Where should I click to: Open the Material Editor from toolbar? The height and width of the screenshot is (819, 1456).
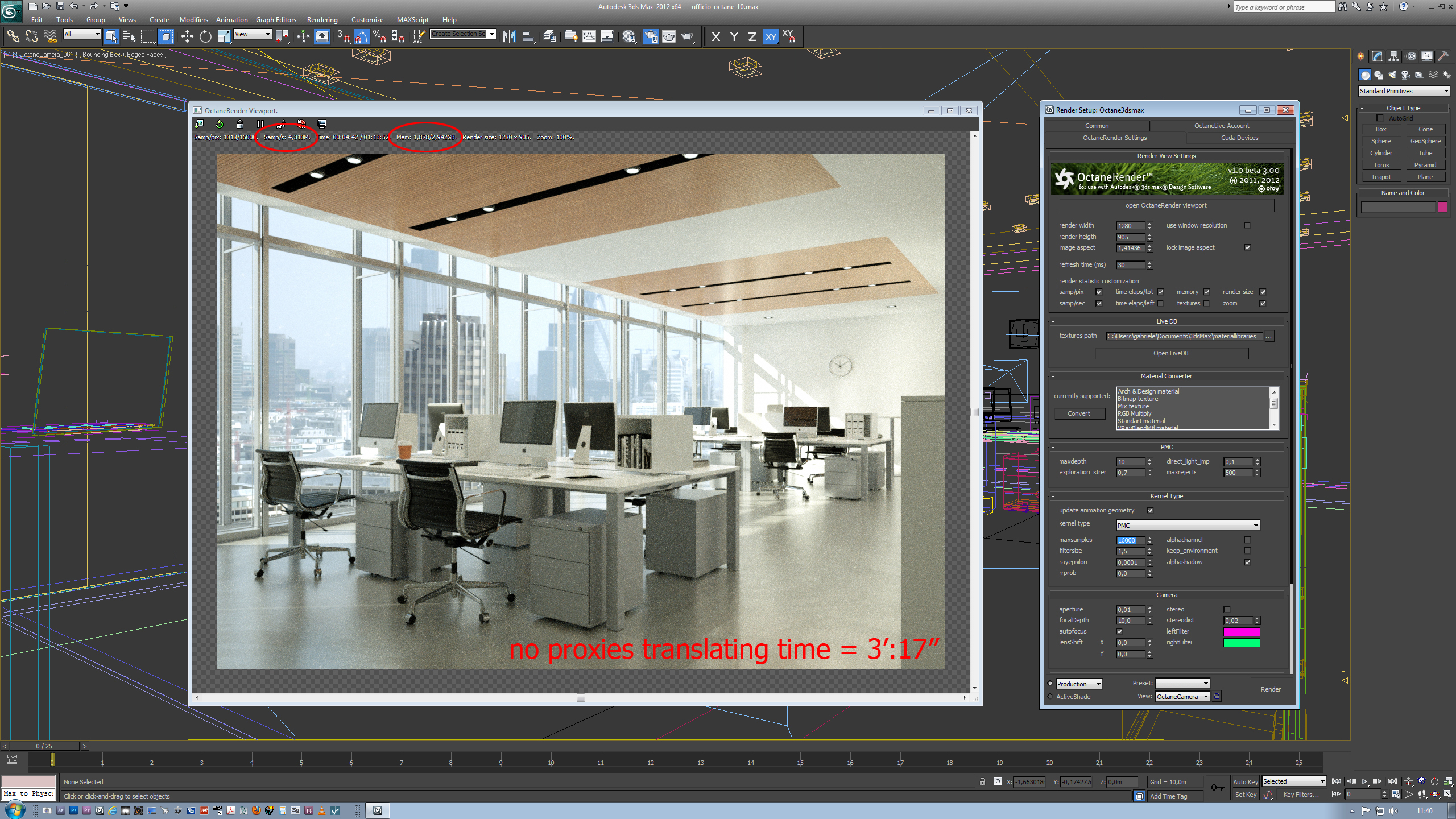pyautogui.click(x=629, y=37)
